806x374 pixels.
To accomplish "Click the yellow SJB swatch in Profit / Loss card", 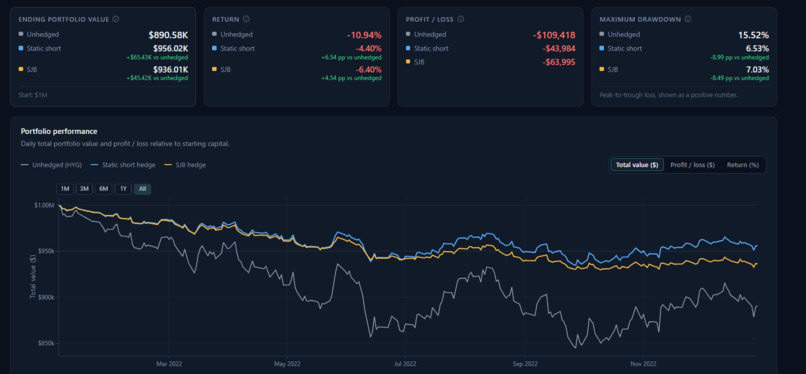I will pyautogui.click(x=408, y=62).
